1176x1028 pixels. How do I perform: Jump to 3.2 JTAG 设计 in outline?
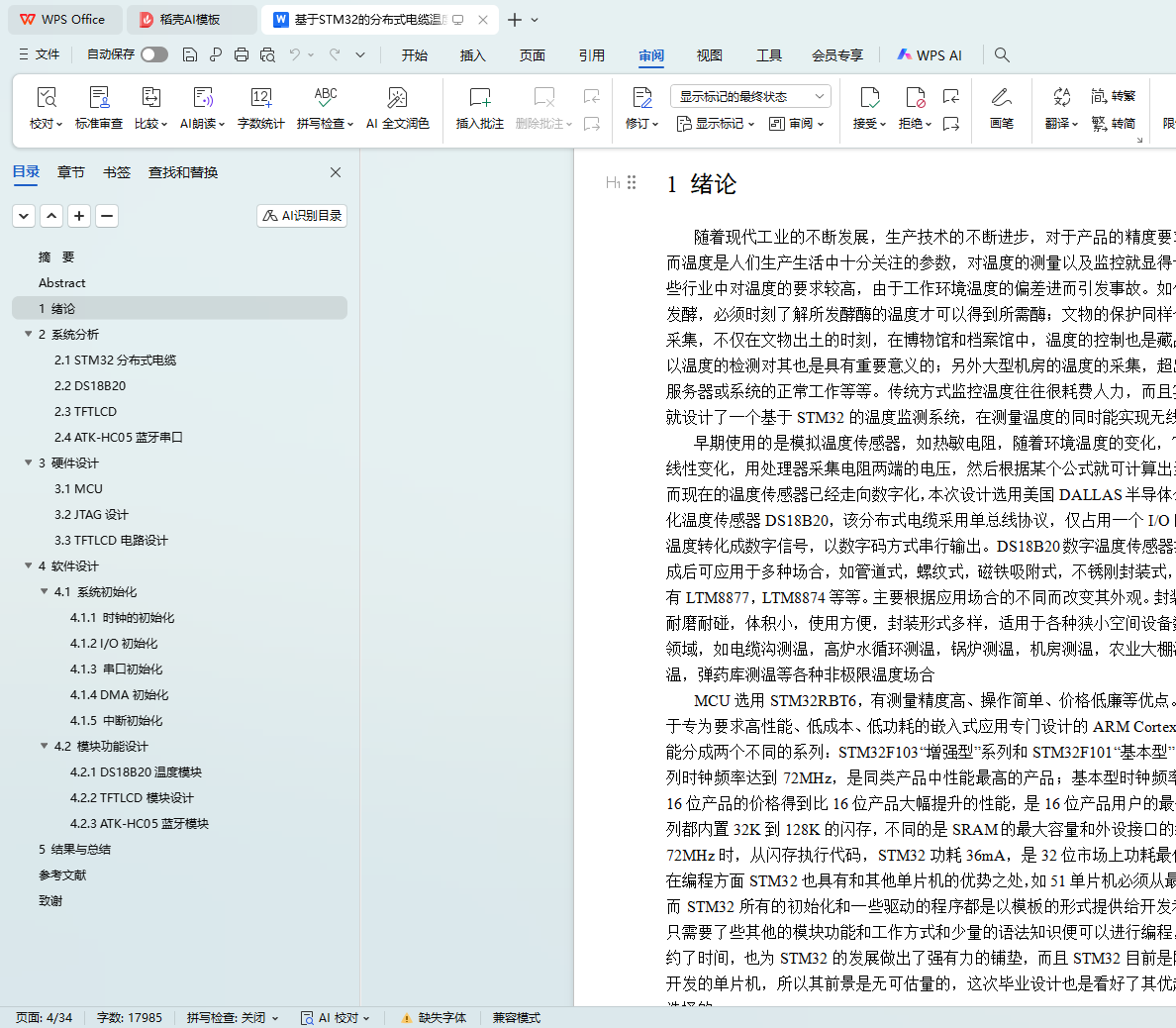pos(91,515)
